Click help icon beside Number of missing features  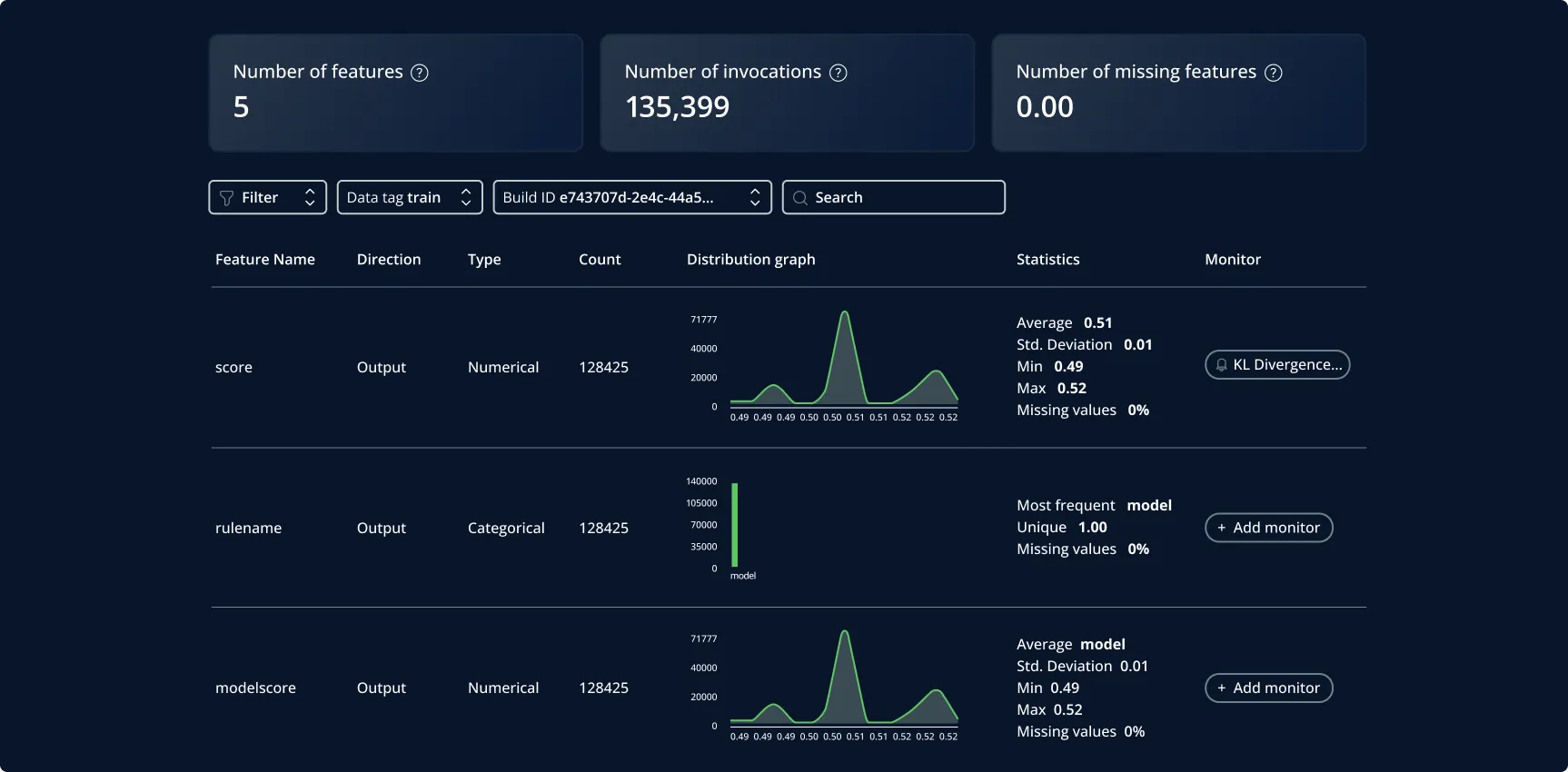coord(1274,73)
